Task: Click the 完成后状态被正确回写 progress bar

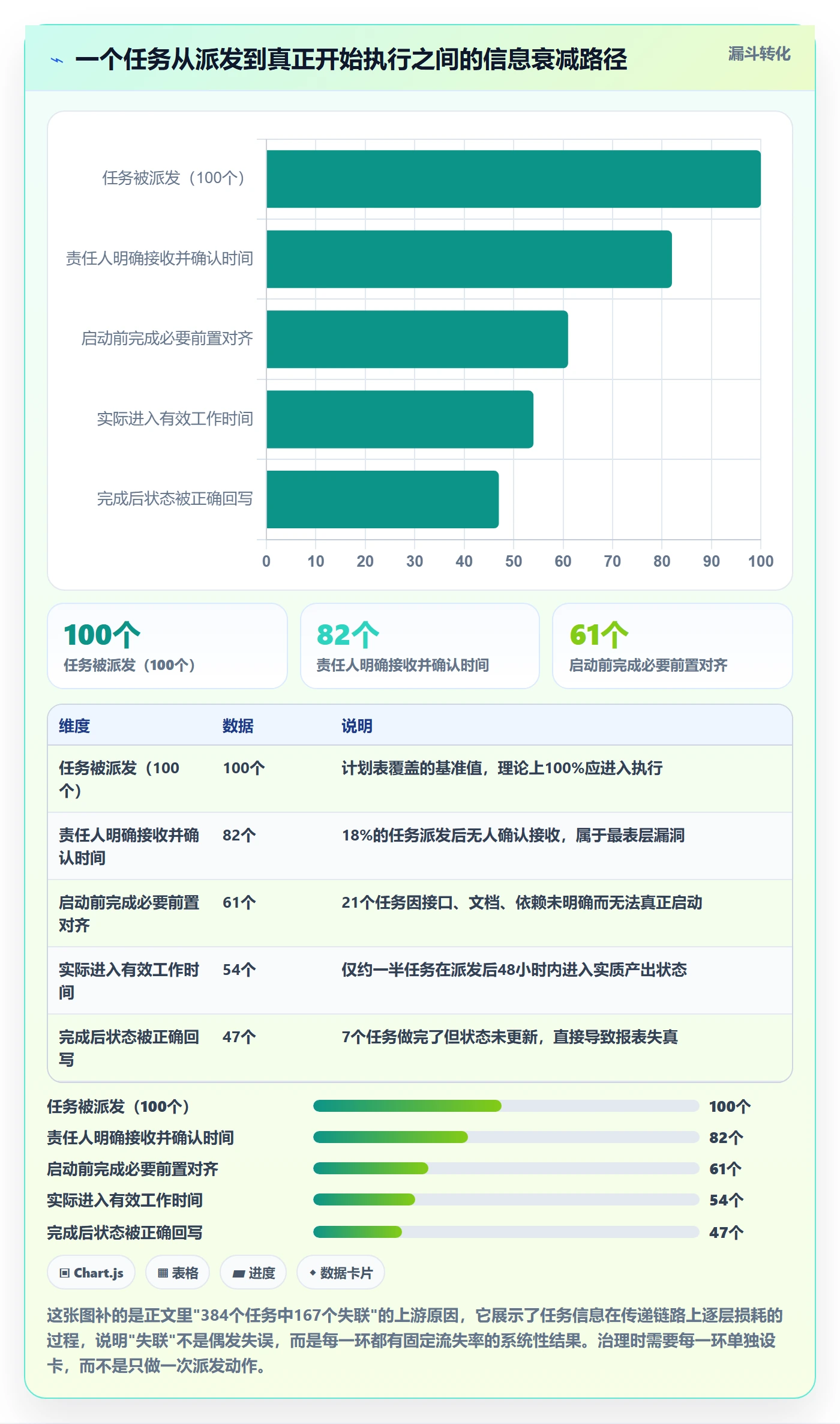Action: point(506,1232)
